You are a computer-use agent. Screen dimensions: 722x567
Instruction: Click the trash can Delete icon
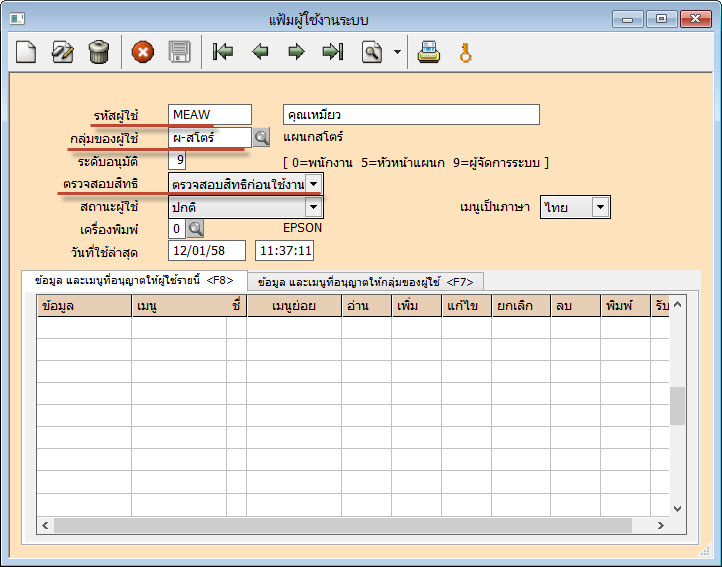(x=98, y=52)
